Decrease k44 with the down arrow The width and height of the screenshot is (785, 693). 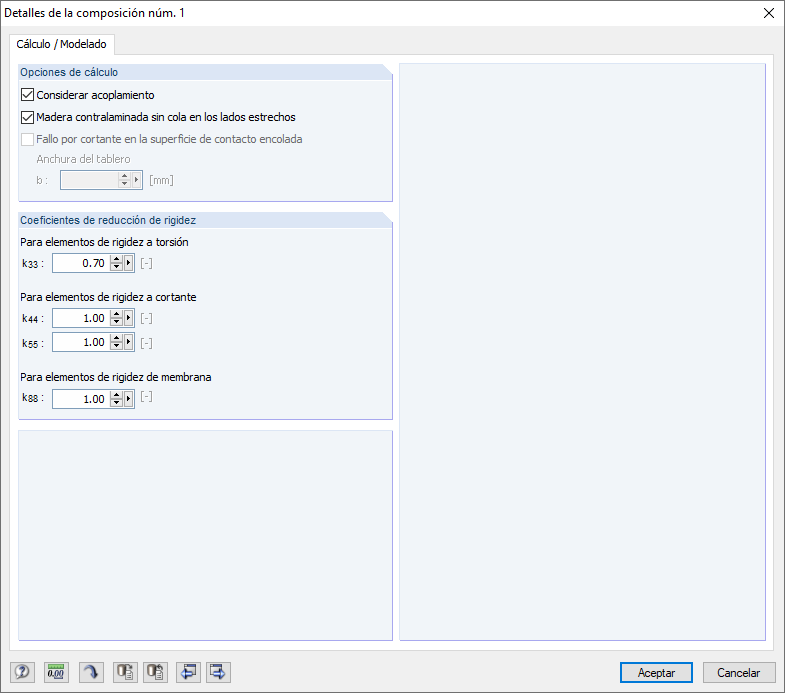[x=117, y=322]
